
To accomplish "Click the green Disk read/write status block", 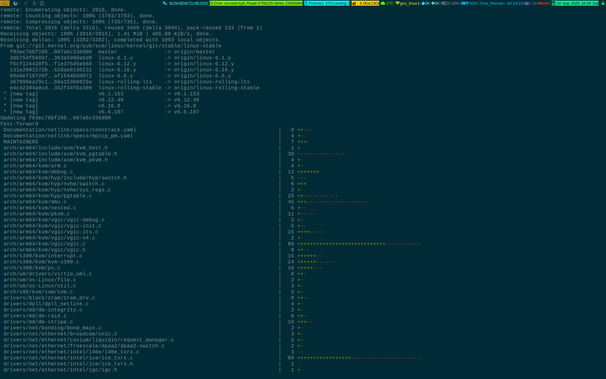I will tap(256, 3).
